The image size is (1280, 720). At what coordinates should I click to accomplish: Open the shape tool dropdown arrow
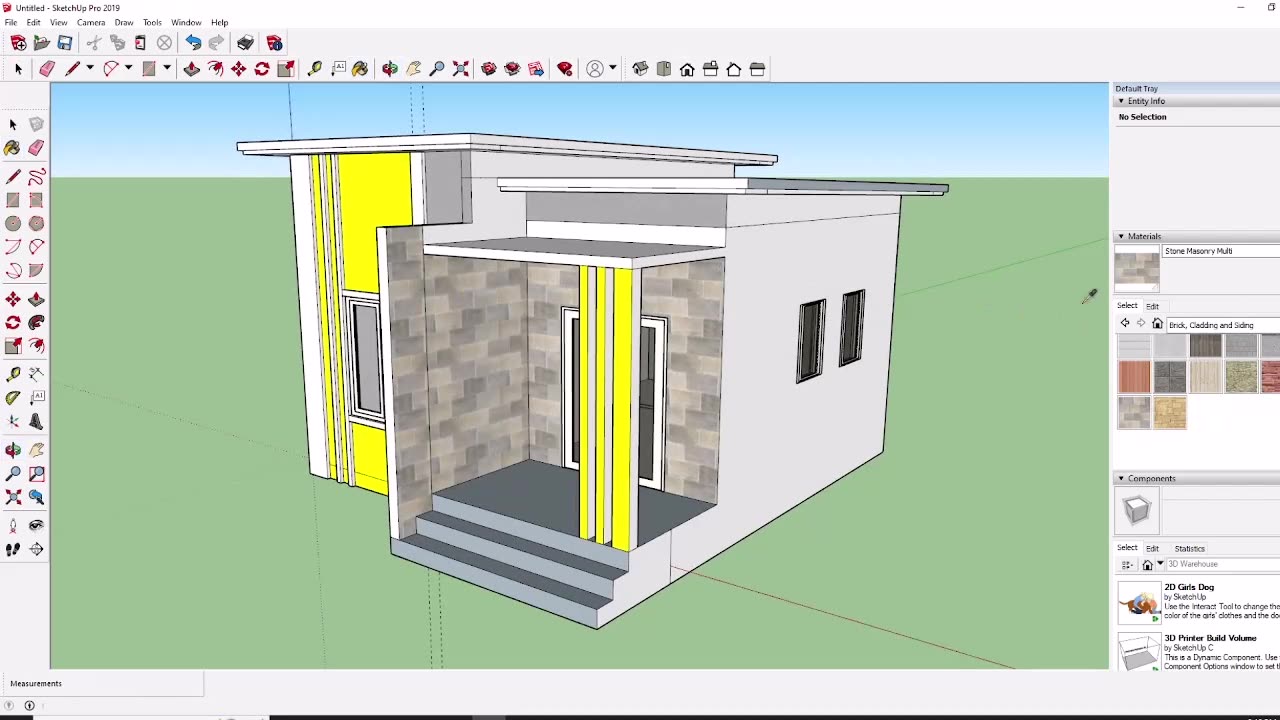point(166,69)
